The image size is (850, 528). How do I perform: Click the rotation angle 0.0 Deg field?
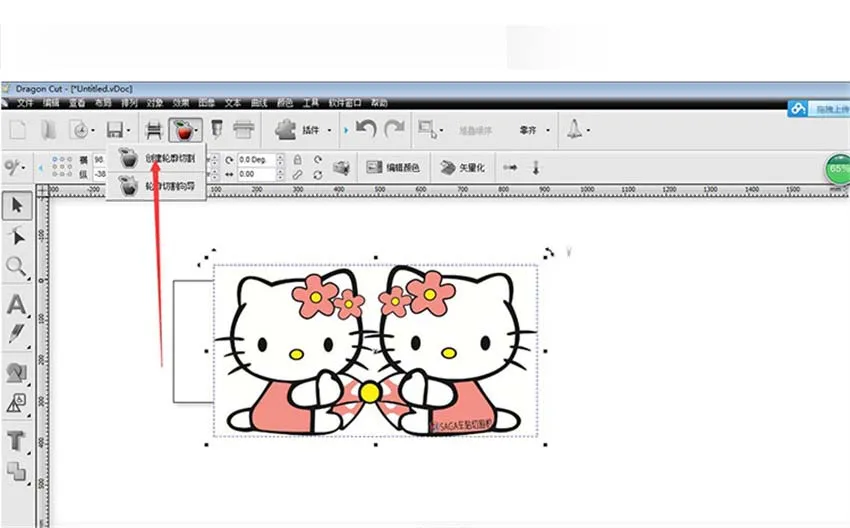tap(256, 160)
